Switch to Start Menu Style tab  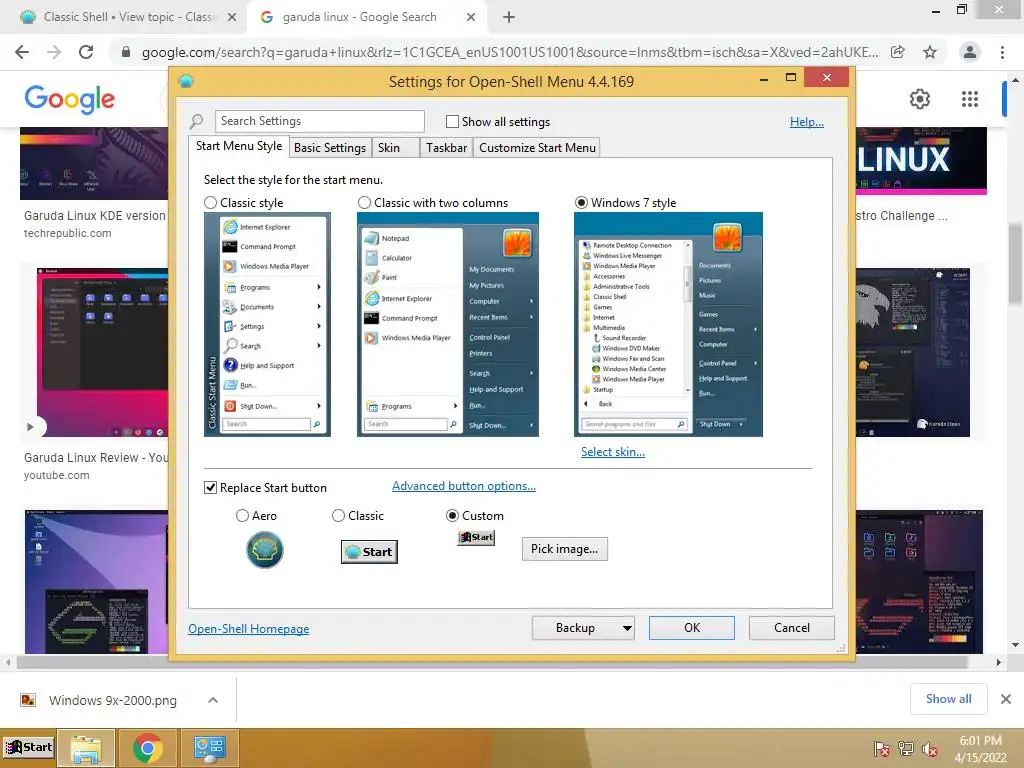pos(239,146)
